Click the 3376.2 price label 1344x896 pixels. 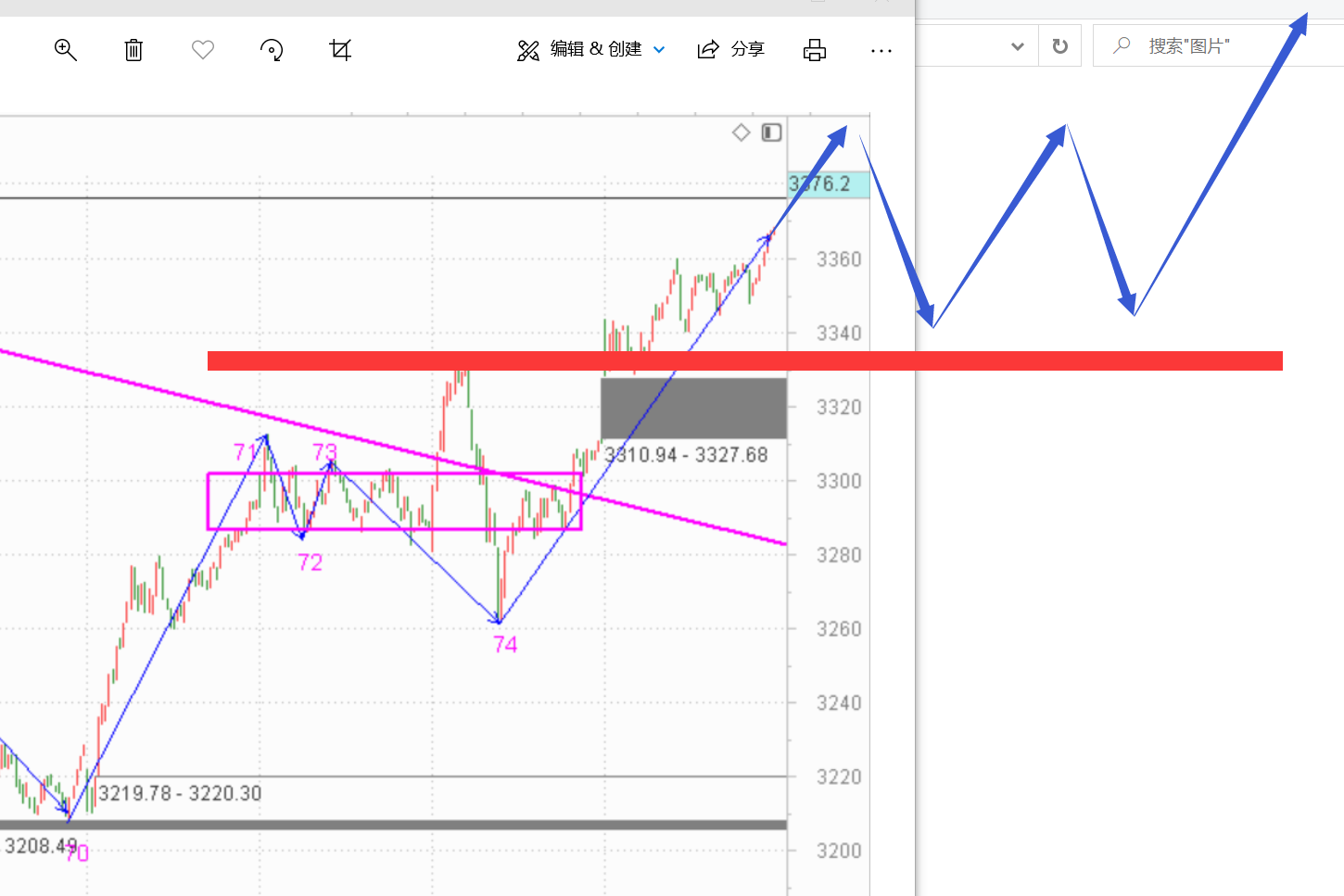(x=828, y=184)
